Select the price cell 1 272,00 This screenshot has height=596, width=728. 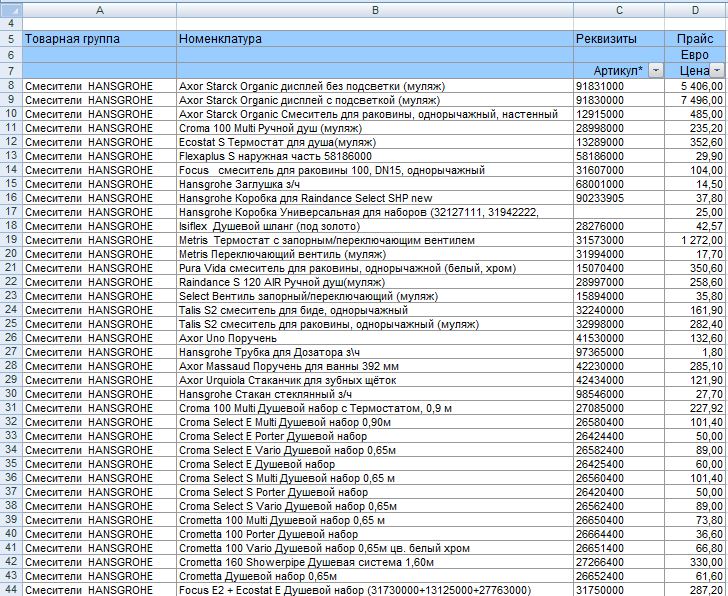pyautogui.click(x=696, y=240)
